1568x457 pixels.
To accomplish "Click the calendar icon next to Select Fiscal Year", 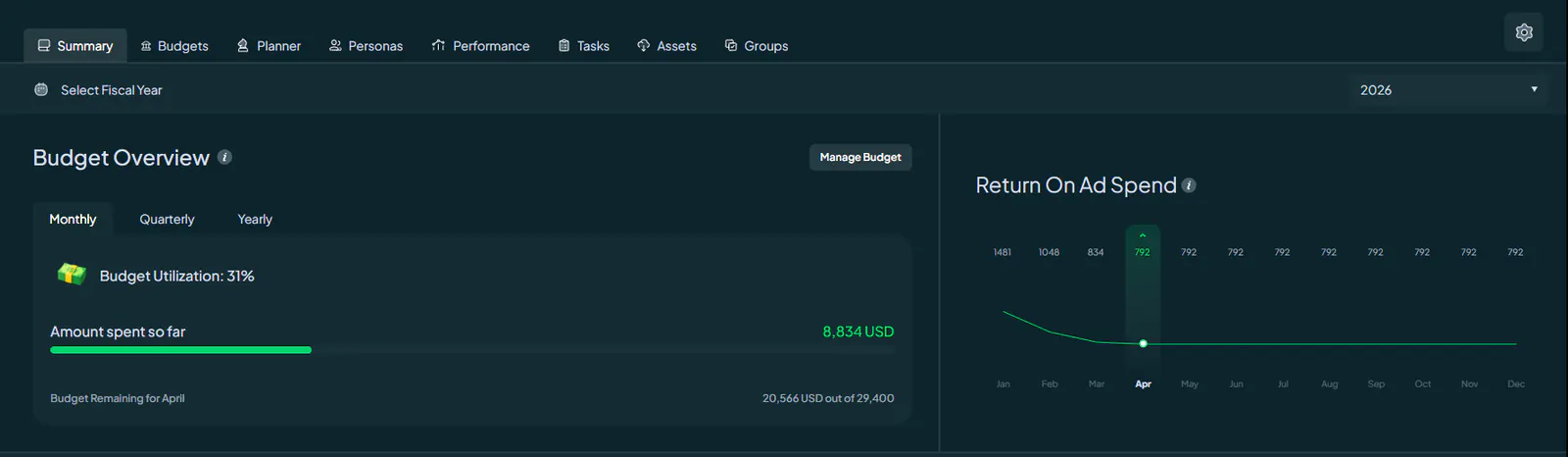I will coord(41,89).
